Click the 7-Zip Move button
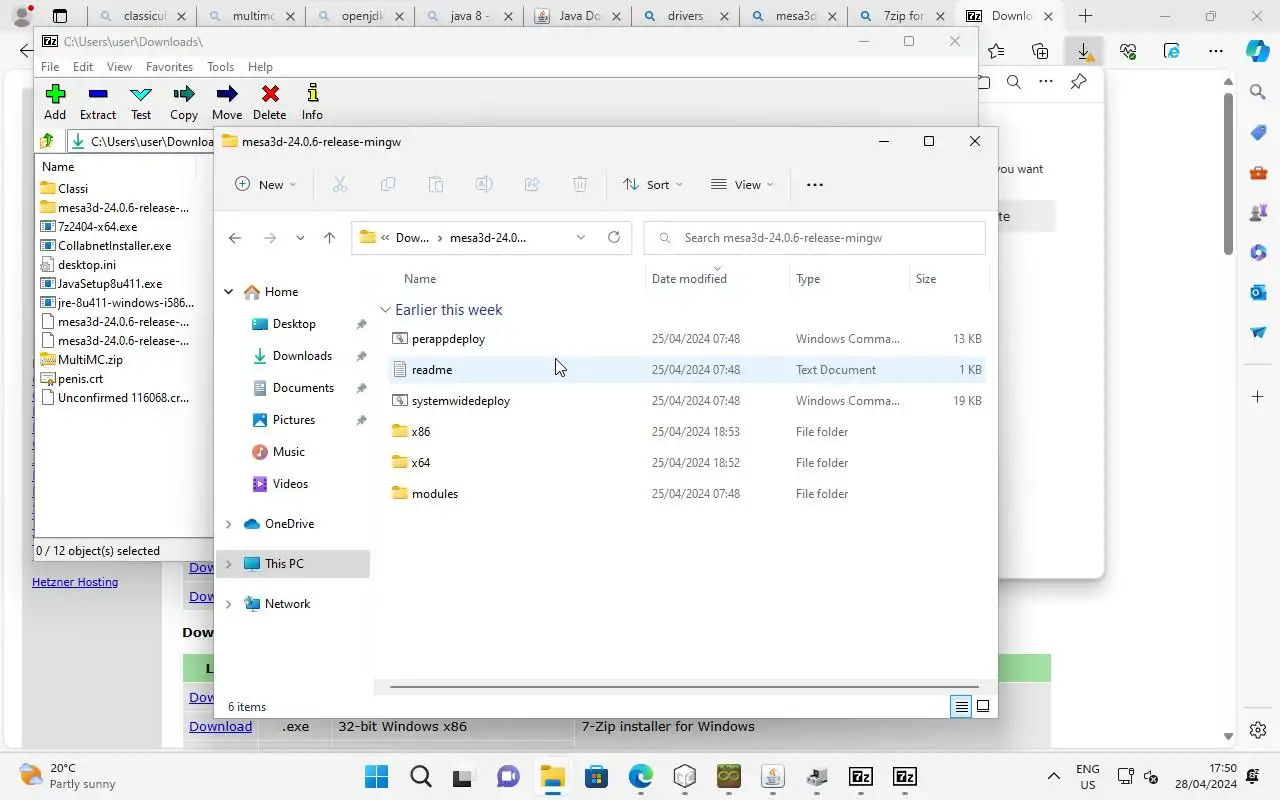Viewport: 1280px width, 800px height. [x=227, y=102]
